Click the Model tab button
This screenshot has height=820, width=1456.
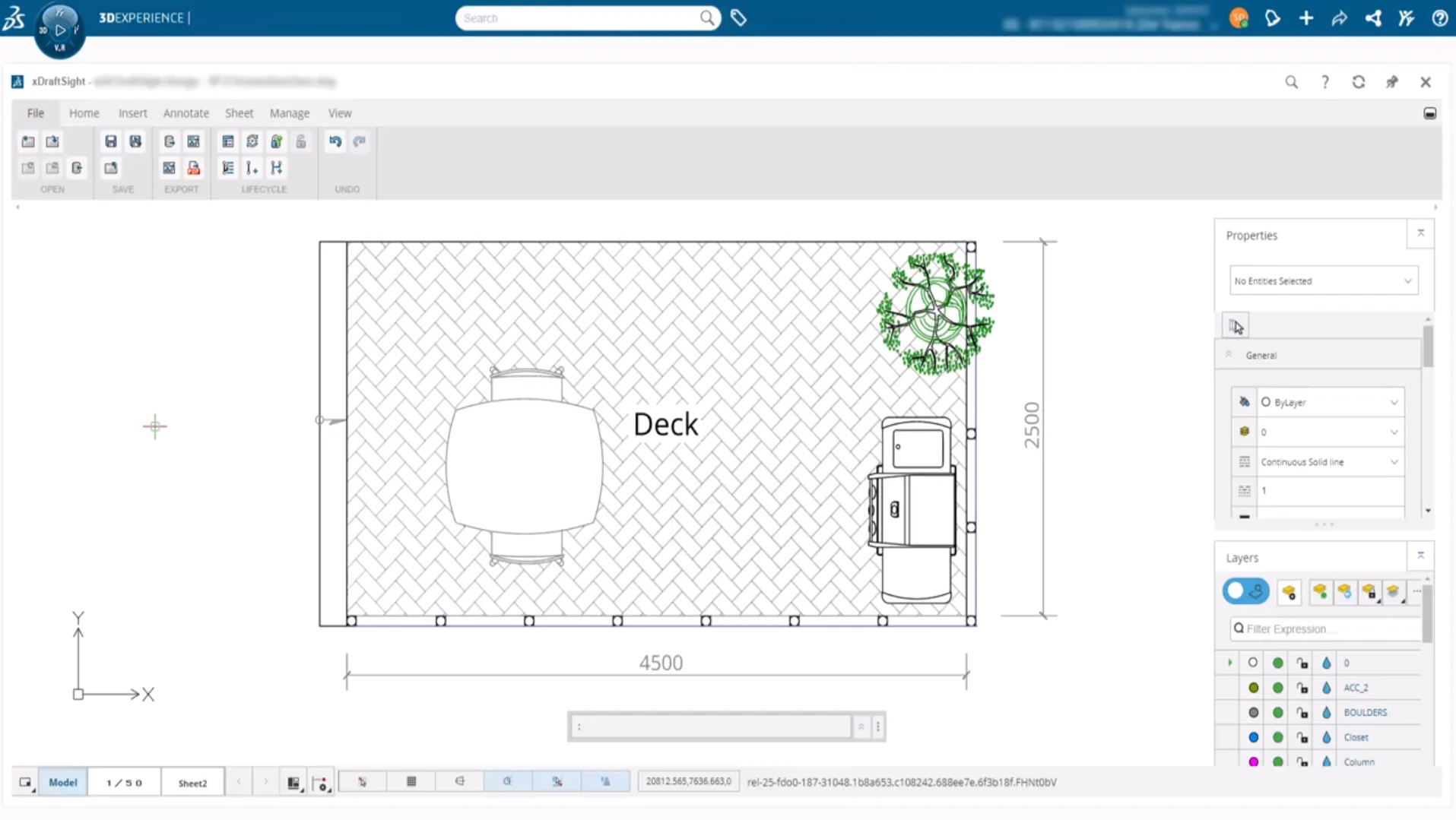[62, 783]
